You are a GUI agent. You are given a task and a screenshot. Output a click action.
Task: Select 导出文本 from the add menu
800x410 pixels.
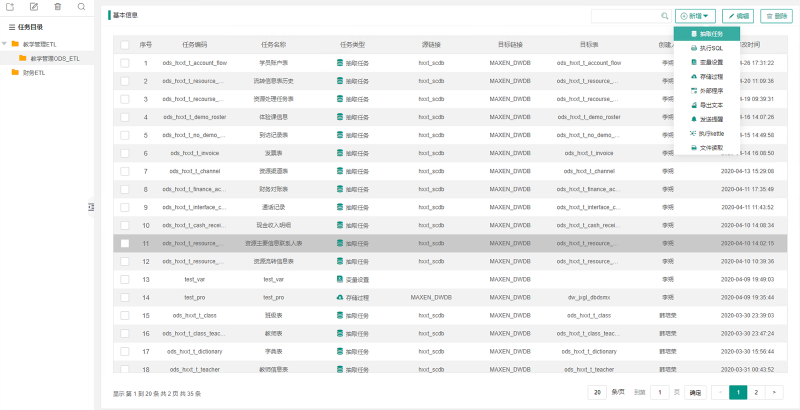tap(707, 105)
